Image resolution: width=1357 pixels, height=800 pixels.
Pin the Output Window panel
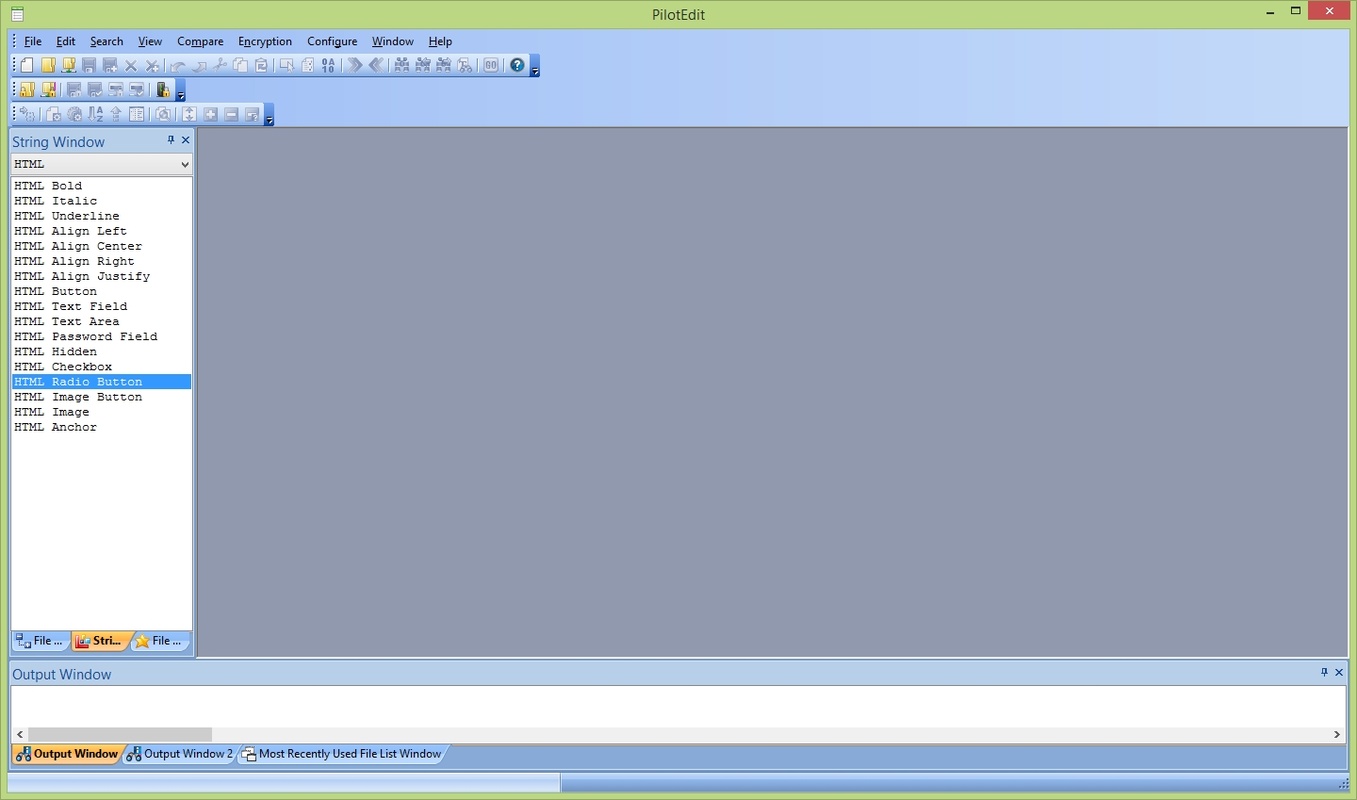point(1324,672)
